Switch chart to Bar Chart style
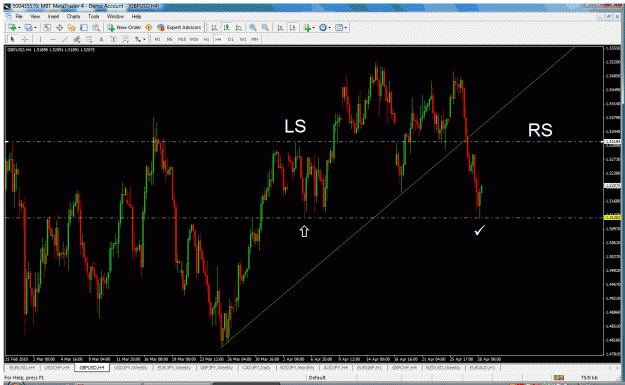625x385 pixels. point(214,27)
